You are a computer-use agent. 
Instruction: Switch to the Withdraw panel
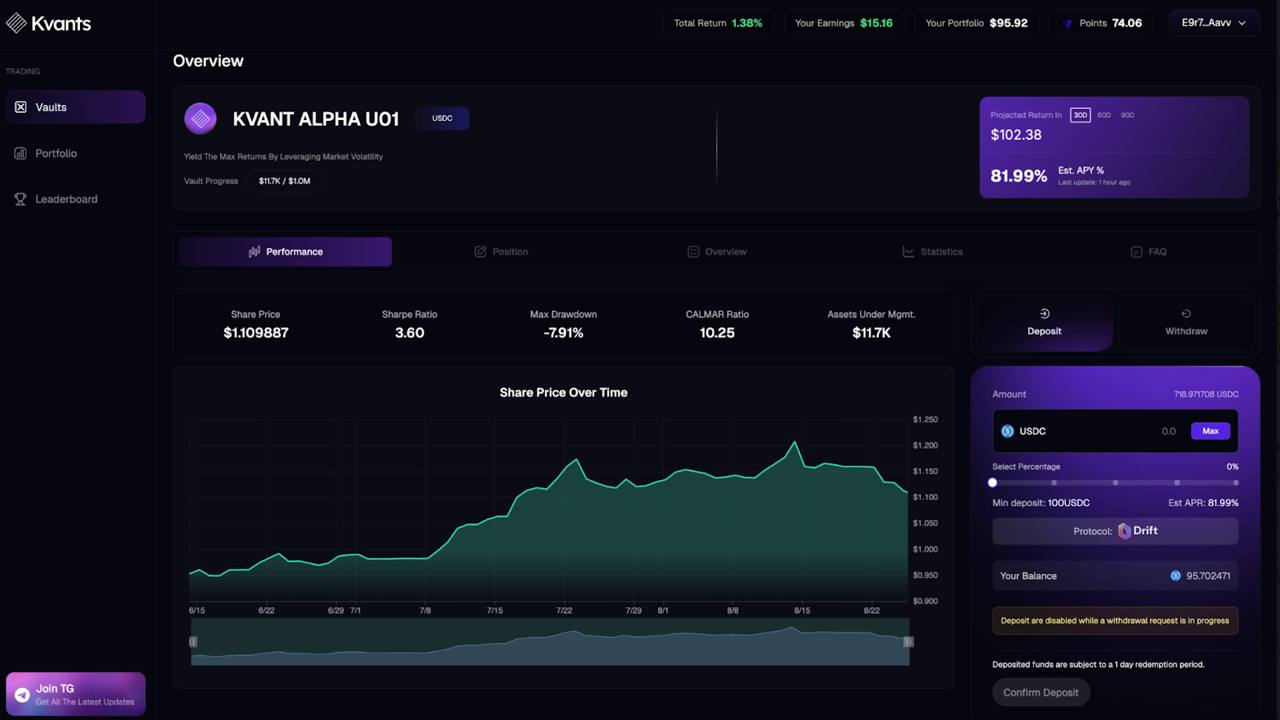[1186, 322]
